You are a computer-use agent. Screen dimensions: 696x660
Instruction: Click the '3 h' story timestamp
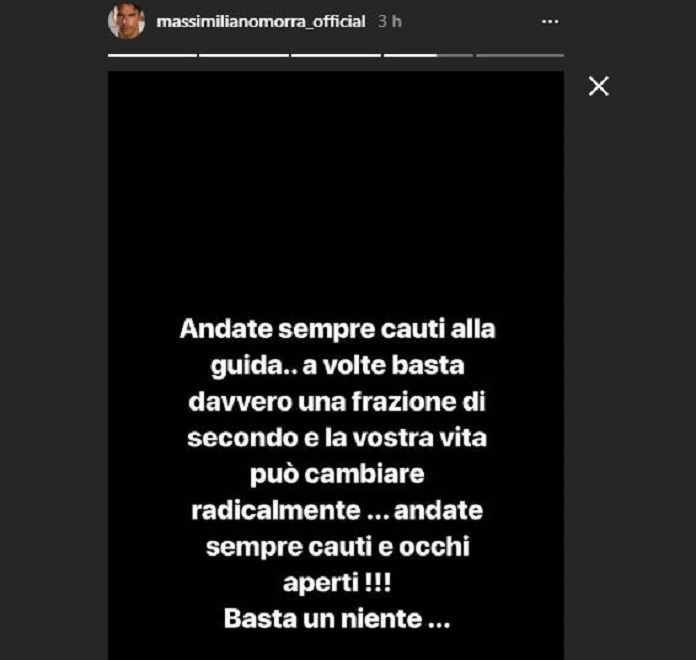tap(390, 22)
